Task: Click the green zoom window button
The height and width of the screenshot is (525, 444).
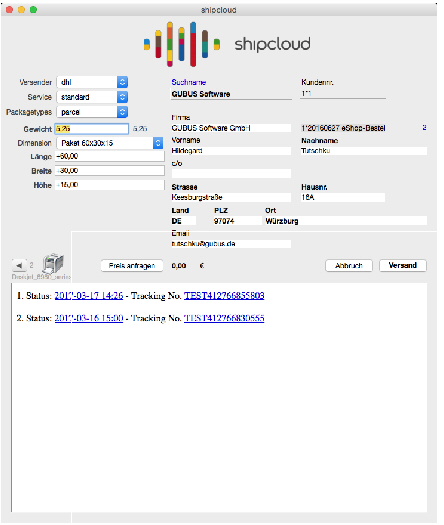Action: (33, 10)
